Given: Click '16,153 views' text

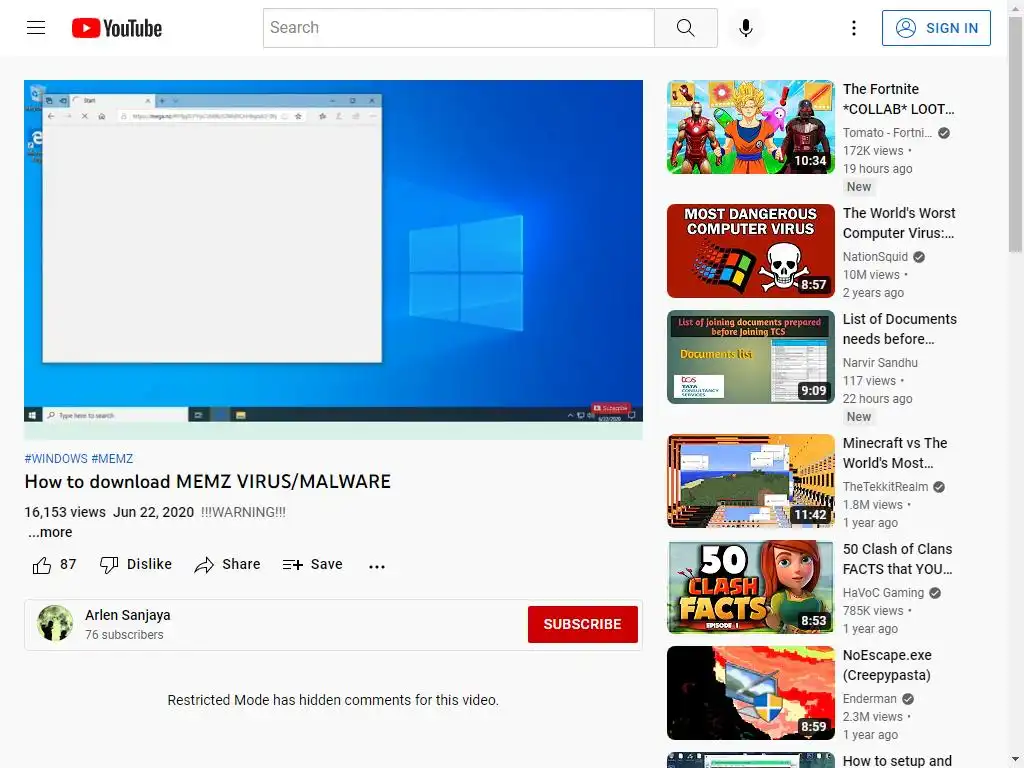Looking at the screenshot, I should [x=65, y=512].
